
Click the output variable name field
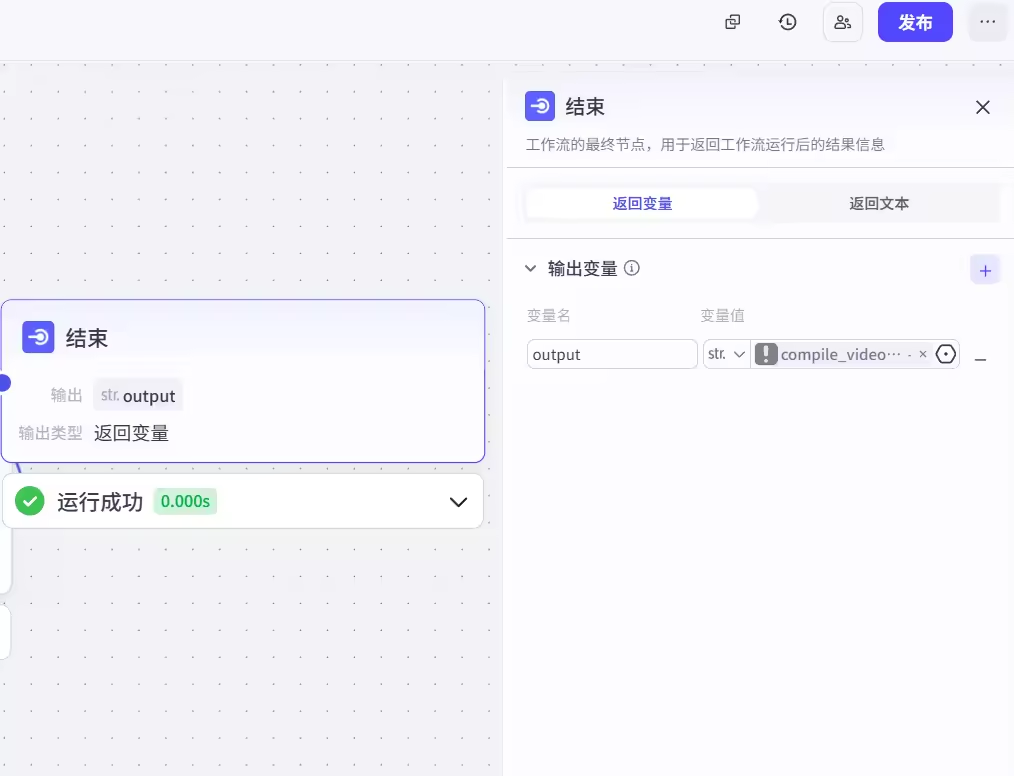pos(612,354)
